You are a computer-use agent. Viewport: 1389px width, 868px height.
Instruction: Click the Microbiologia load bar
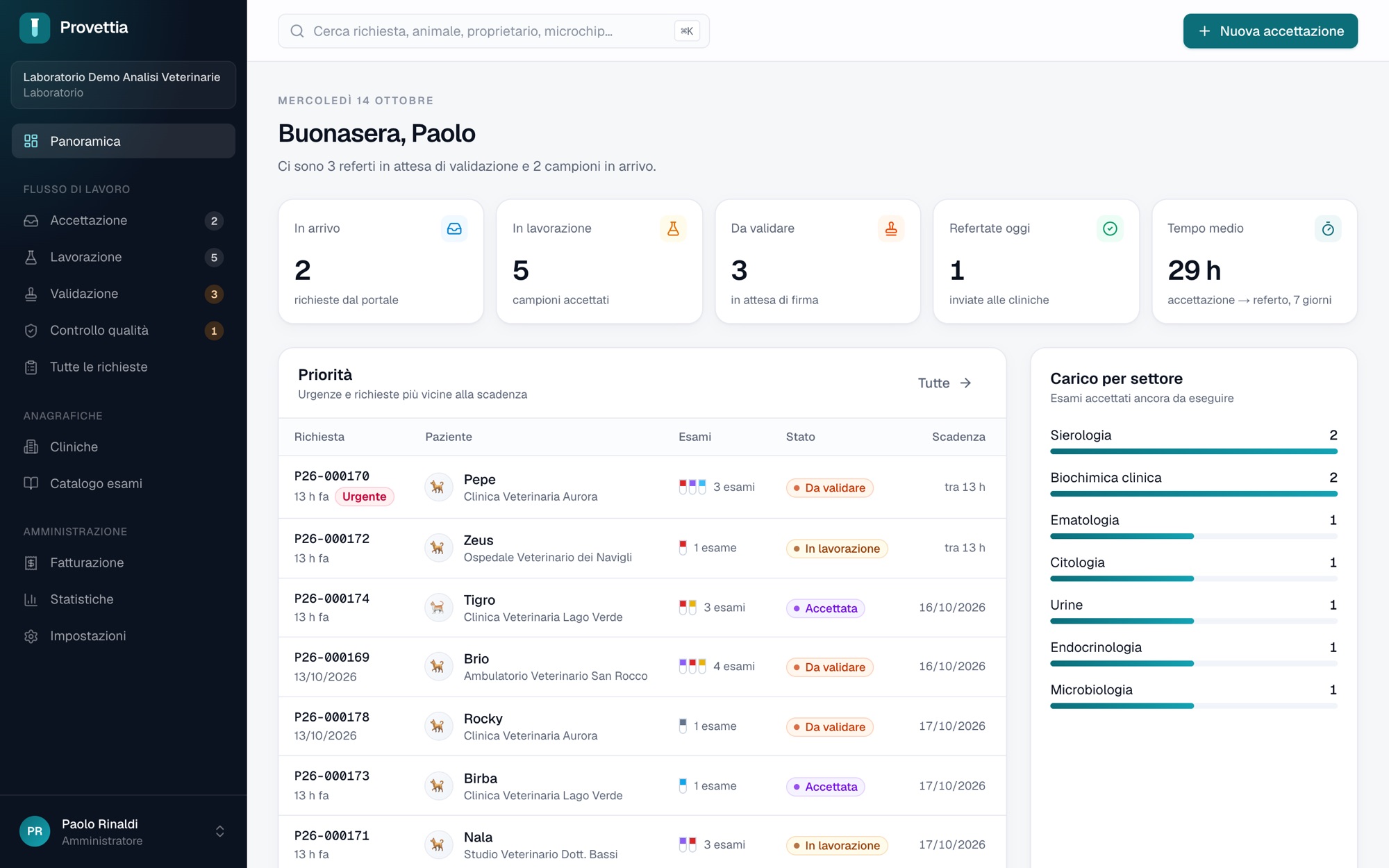click(x=1194, y=706)
